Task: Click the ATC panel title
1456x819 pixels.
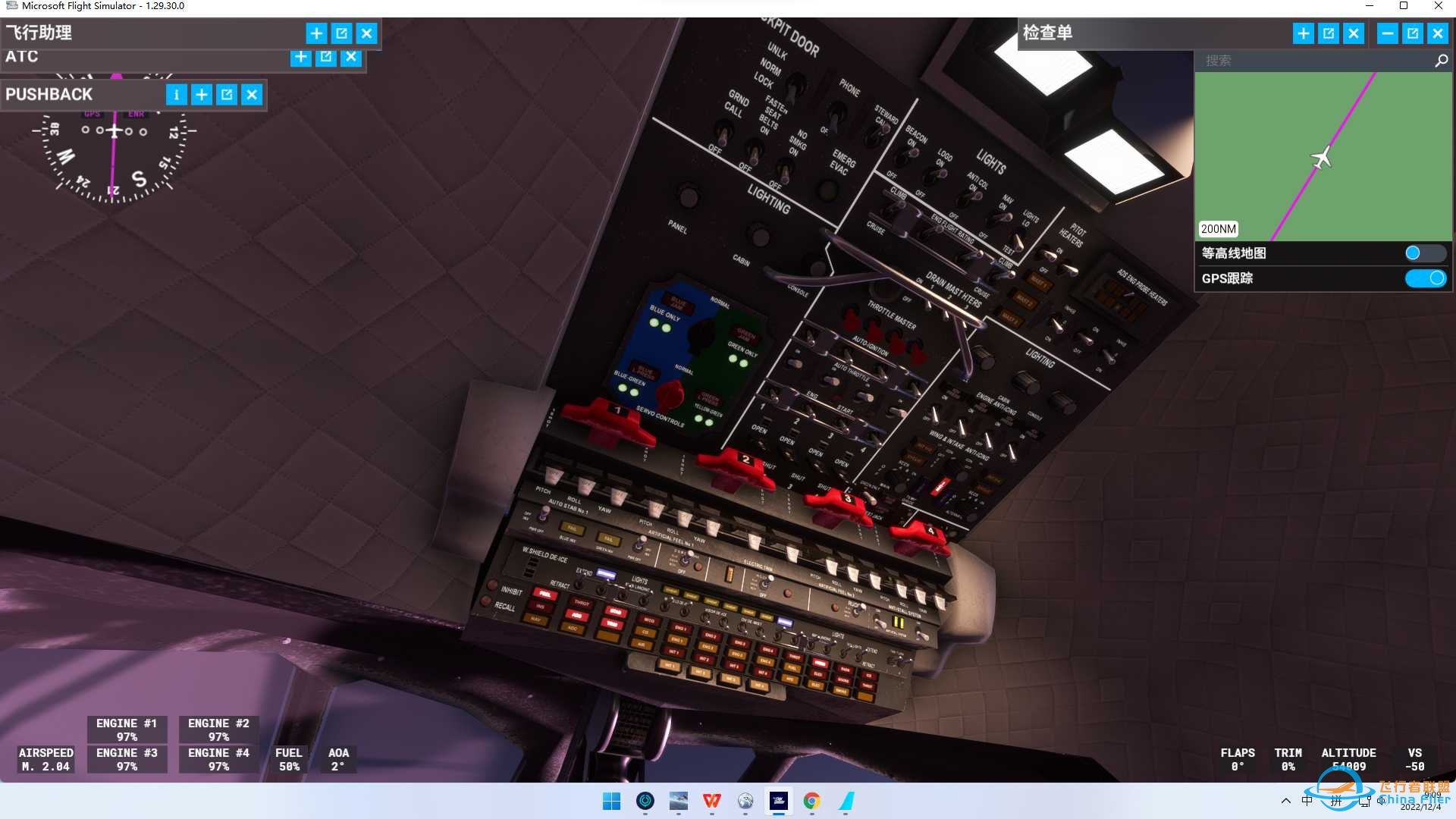Action: point(21,57)
